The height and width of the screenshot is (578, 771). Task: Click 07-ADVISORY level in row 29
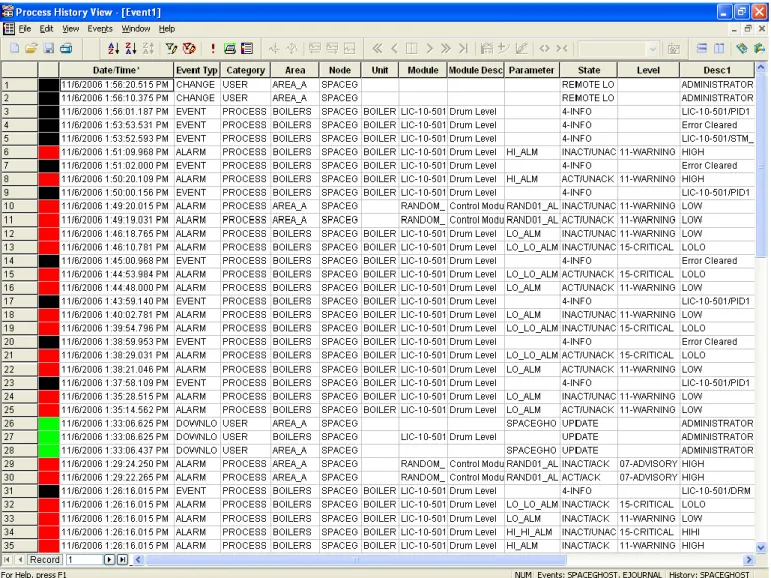pyautogui.click(x=648, y=464)
